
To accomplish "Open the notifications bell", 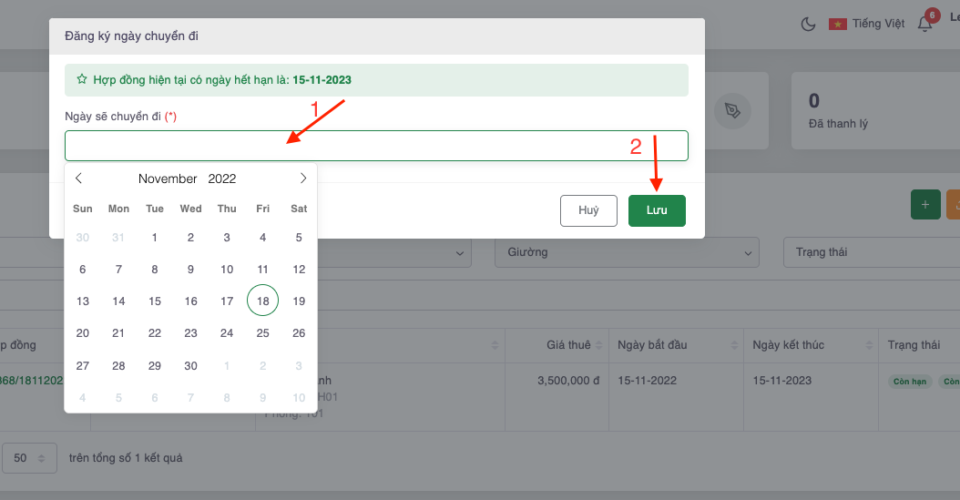I will [925, 24].
